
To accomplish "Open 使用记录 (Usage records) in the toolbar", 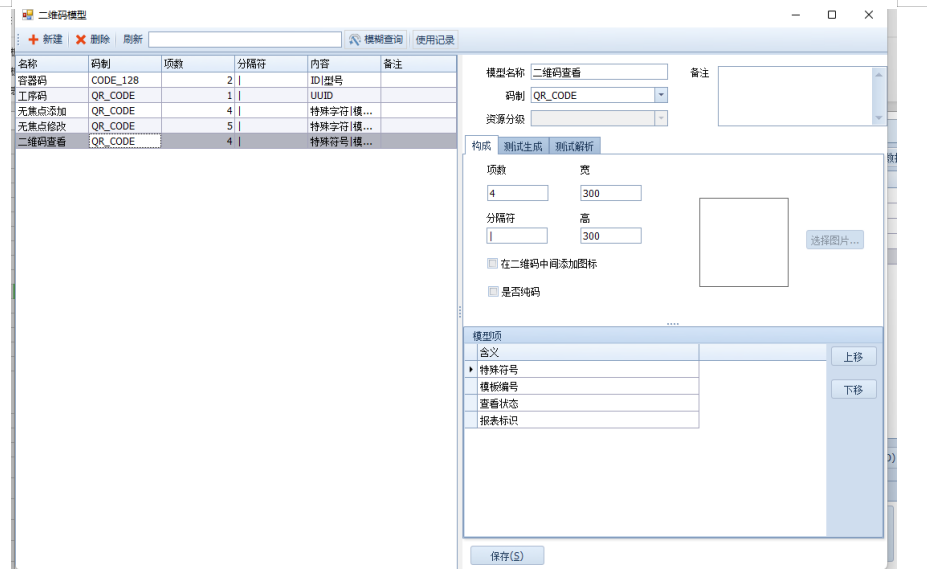I will 434,39.
